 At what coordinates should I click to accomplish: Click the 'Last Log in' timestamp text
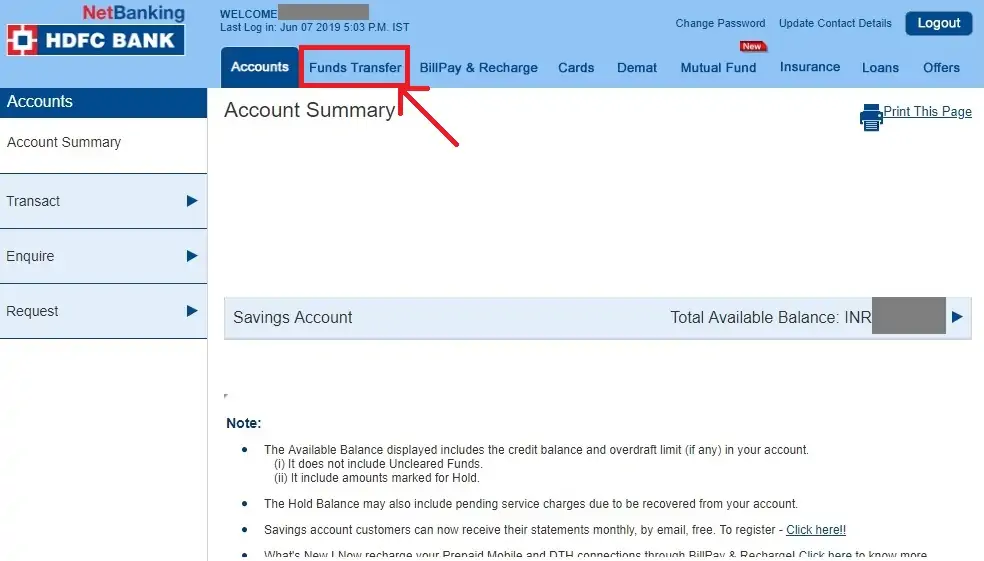tap(314, 28)
